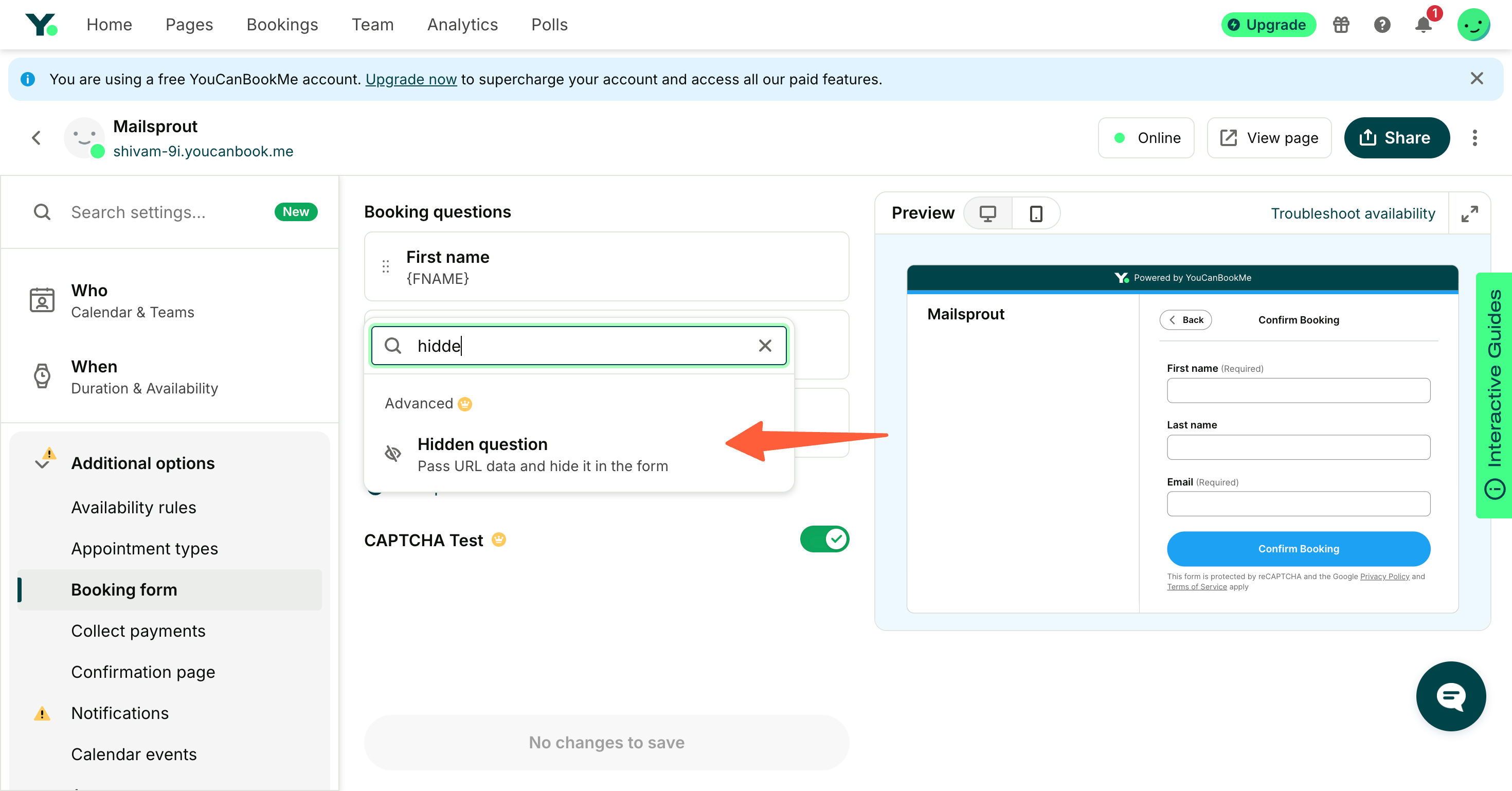Clear the question search text
This screenshot has width=1512, height=791.
[765, 346]
